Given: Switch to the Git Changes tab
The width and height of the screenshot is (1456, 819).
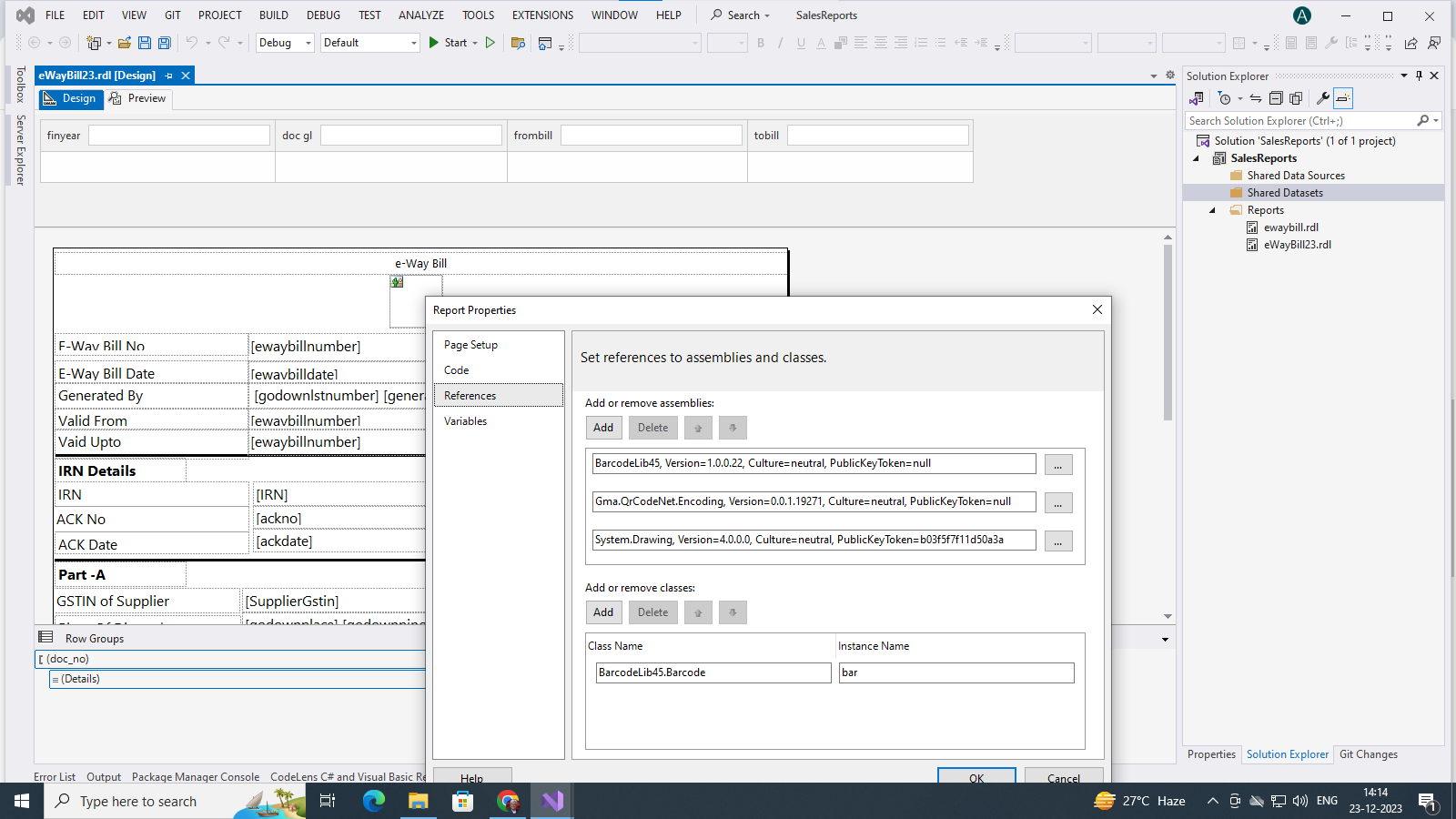Looking at the screenshot, I should (x=1368, y=754).
